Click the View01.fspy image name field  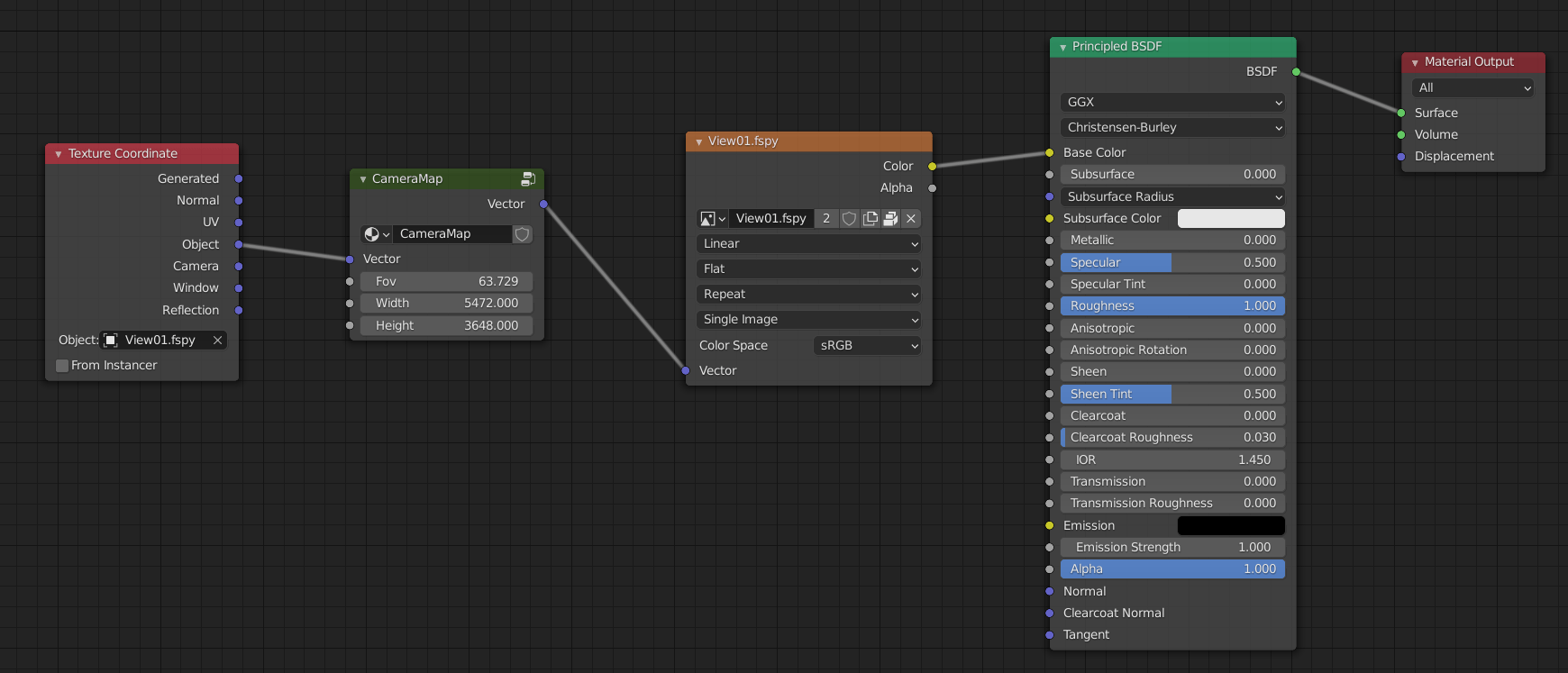pos(771,219)
